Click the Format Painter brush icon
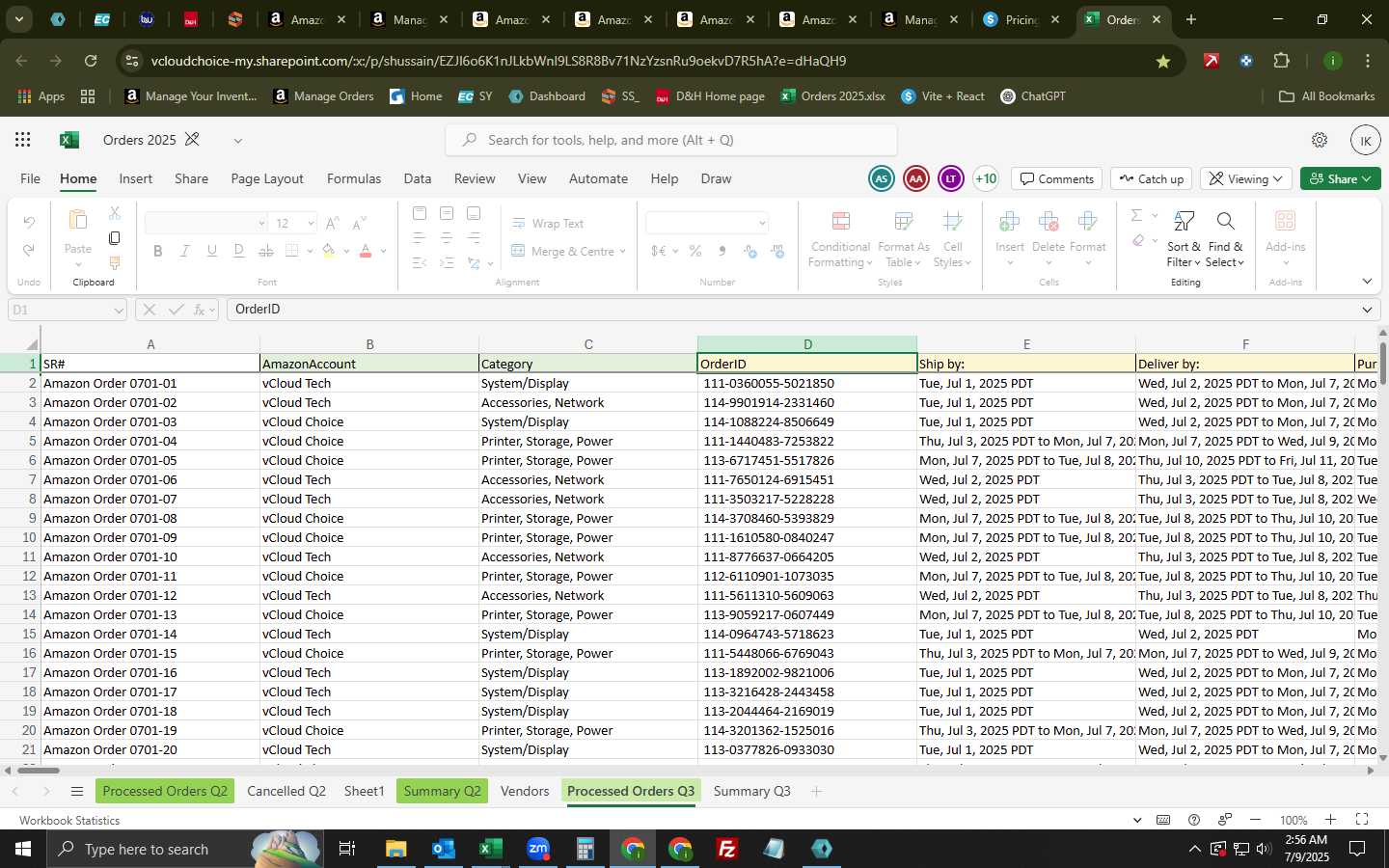Viewport: 1389px width, 868px height. point(115,262)
